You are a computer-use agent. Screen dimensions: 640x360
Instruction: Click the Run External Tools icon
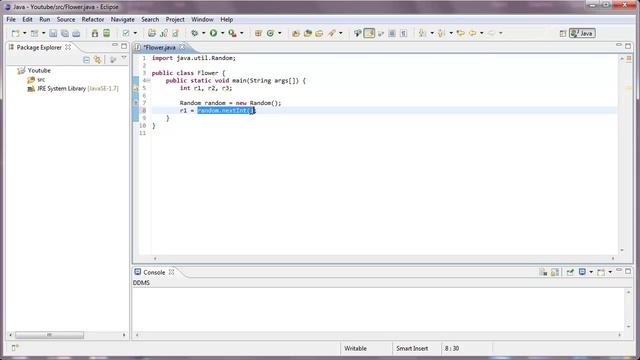click(x=233, y=33)
